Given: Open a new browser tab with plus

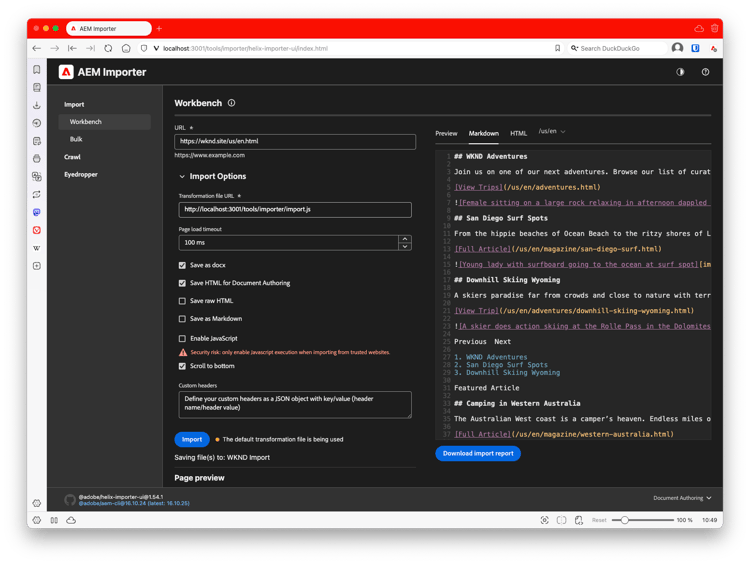Looking at the screenshot, I should point(159,29).
